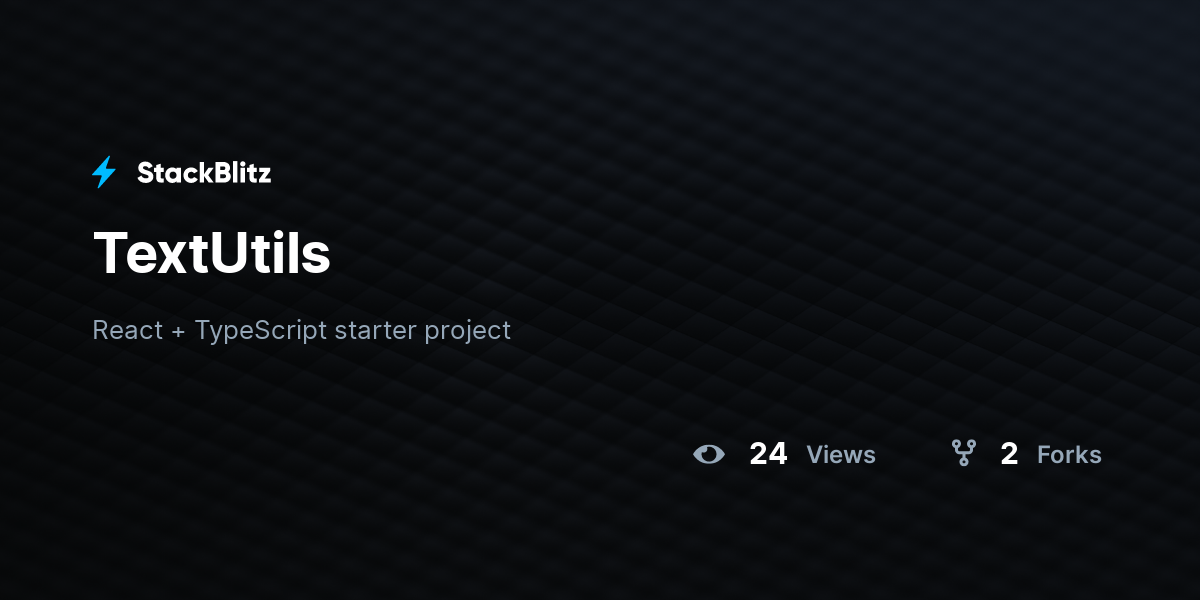The image size is (1200, 600).
Task: Click the number 2 fork count
Action: pos(1009,454)
